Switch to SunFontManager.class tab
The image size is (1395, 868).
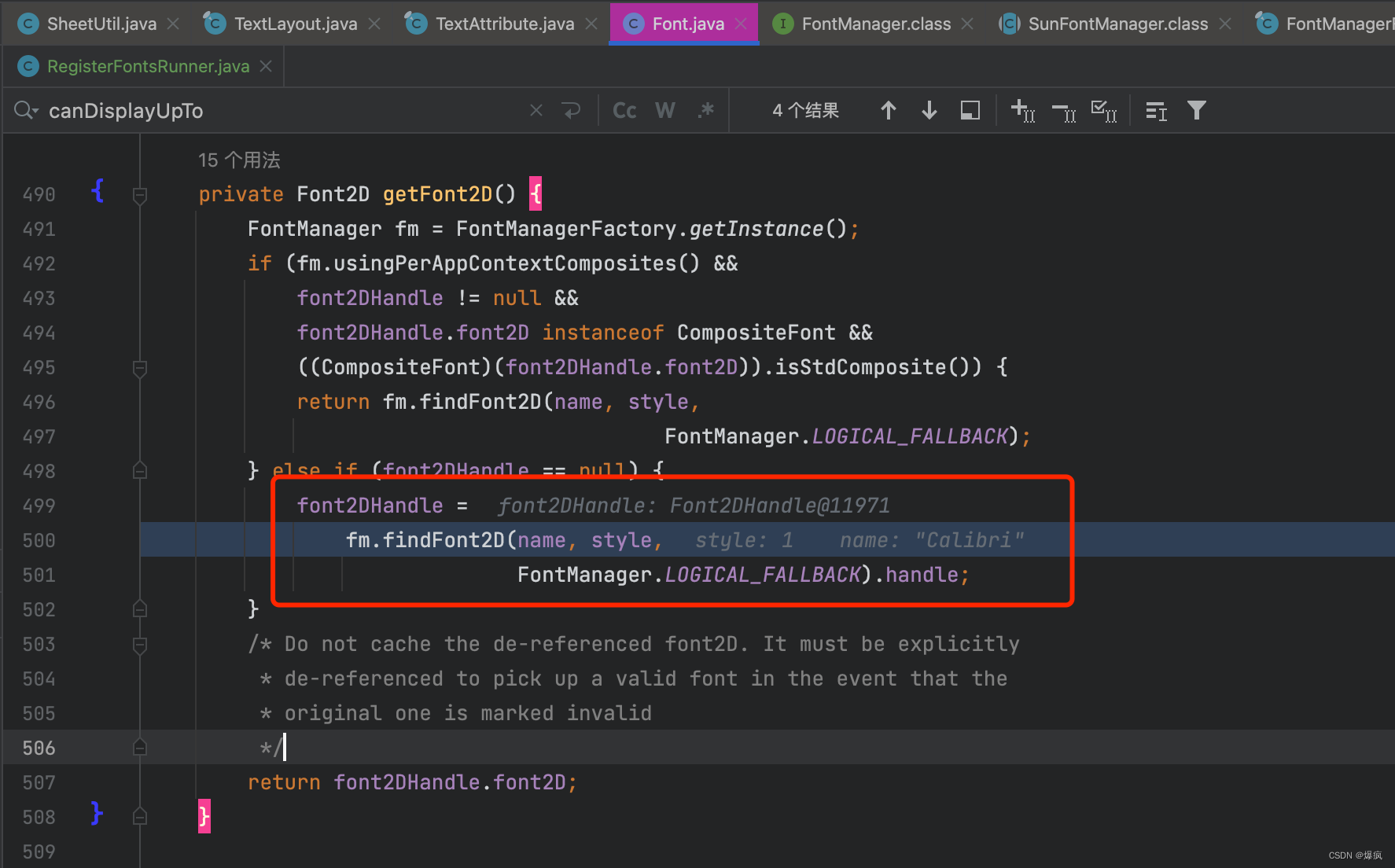(x=1118, y=24)
